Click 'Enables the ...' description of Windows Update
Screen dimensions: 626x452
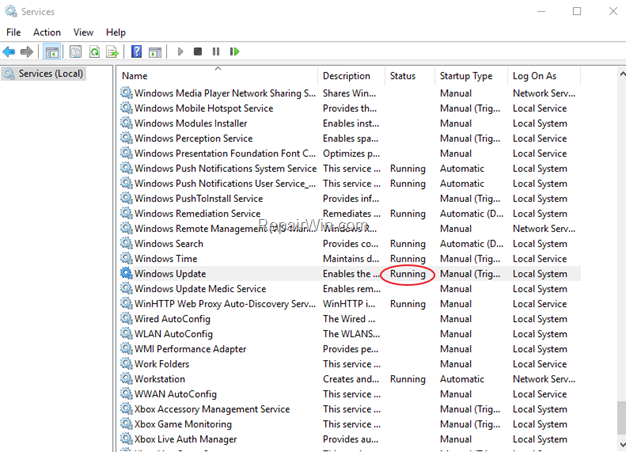pos(351,274)
